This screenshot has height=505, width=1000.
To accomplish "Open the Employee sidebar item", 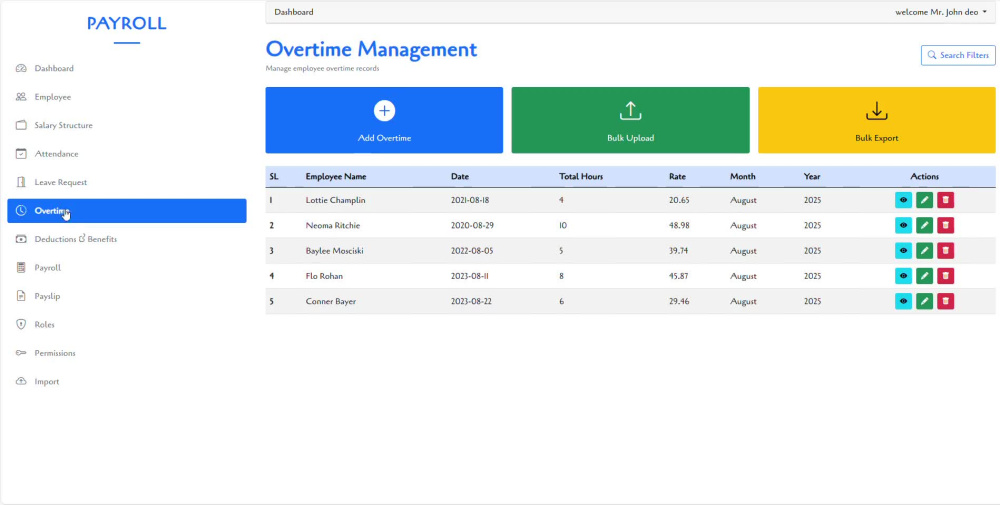I will [126, 97].
